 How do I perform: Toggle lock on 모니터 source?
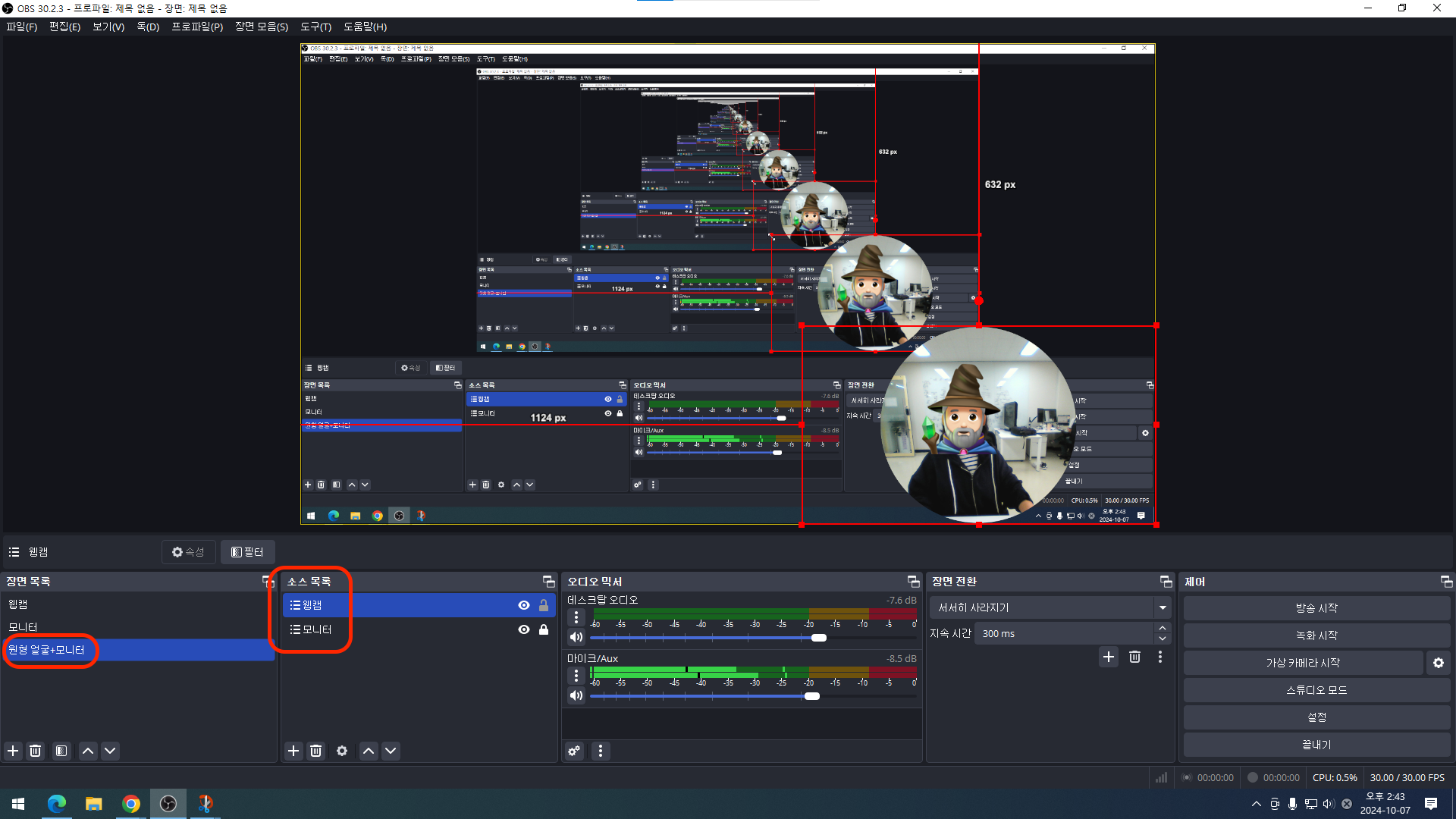(544, 629)
